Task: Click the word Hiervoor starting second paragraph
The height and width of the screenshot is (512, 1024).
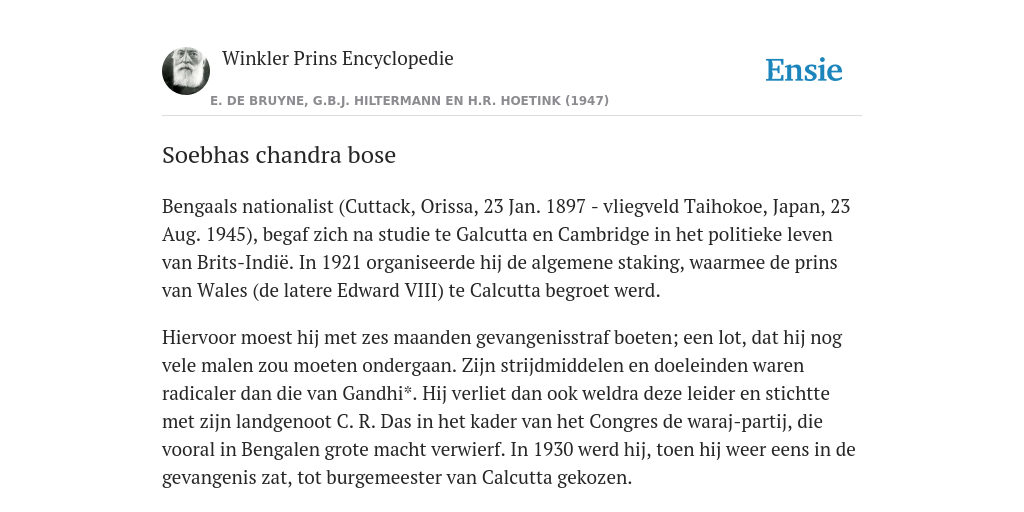Action: tap(199, 338)
